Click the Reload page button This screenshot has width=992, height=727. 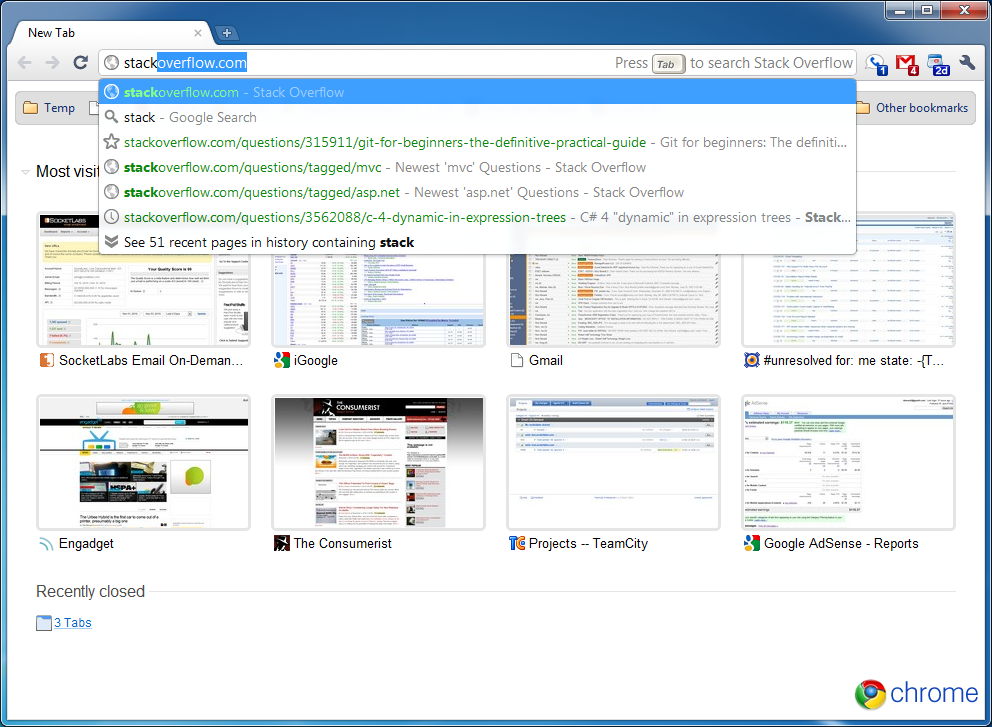(x=81, y=63)
